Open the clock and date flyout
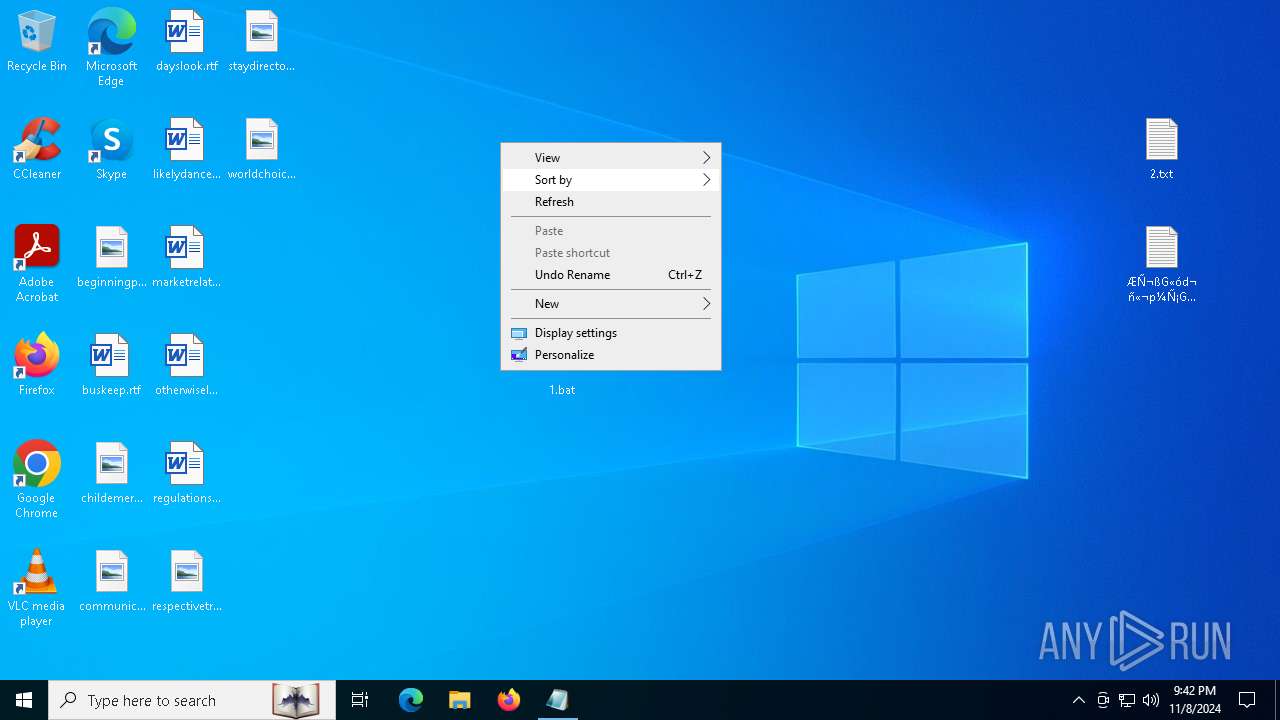 click(1195, 700)
